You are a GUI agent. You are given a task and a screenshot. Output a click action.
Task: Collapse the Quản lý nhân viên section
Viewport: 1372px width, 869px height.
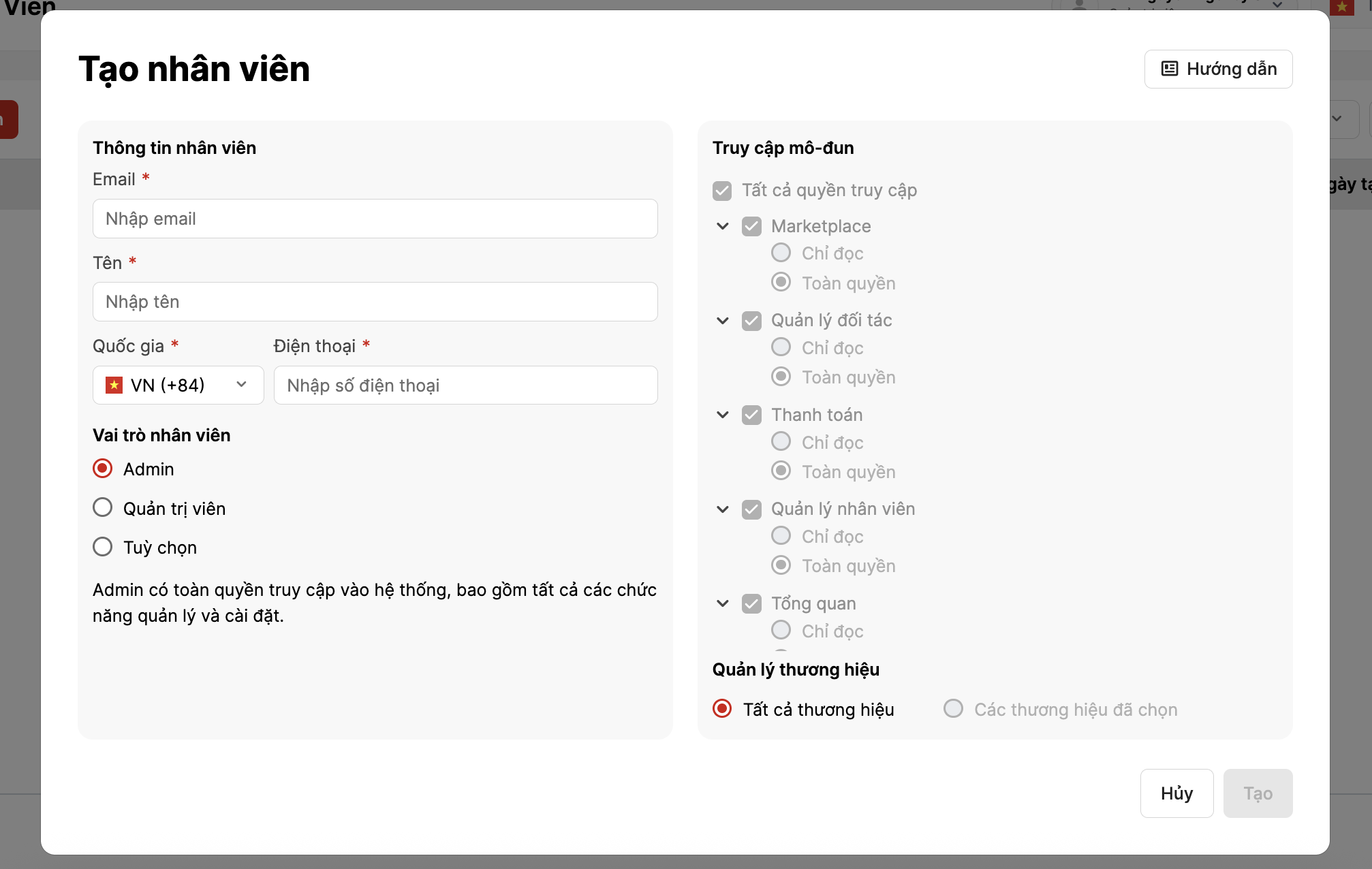click(x=723, y=509)
